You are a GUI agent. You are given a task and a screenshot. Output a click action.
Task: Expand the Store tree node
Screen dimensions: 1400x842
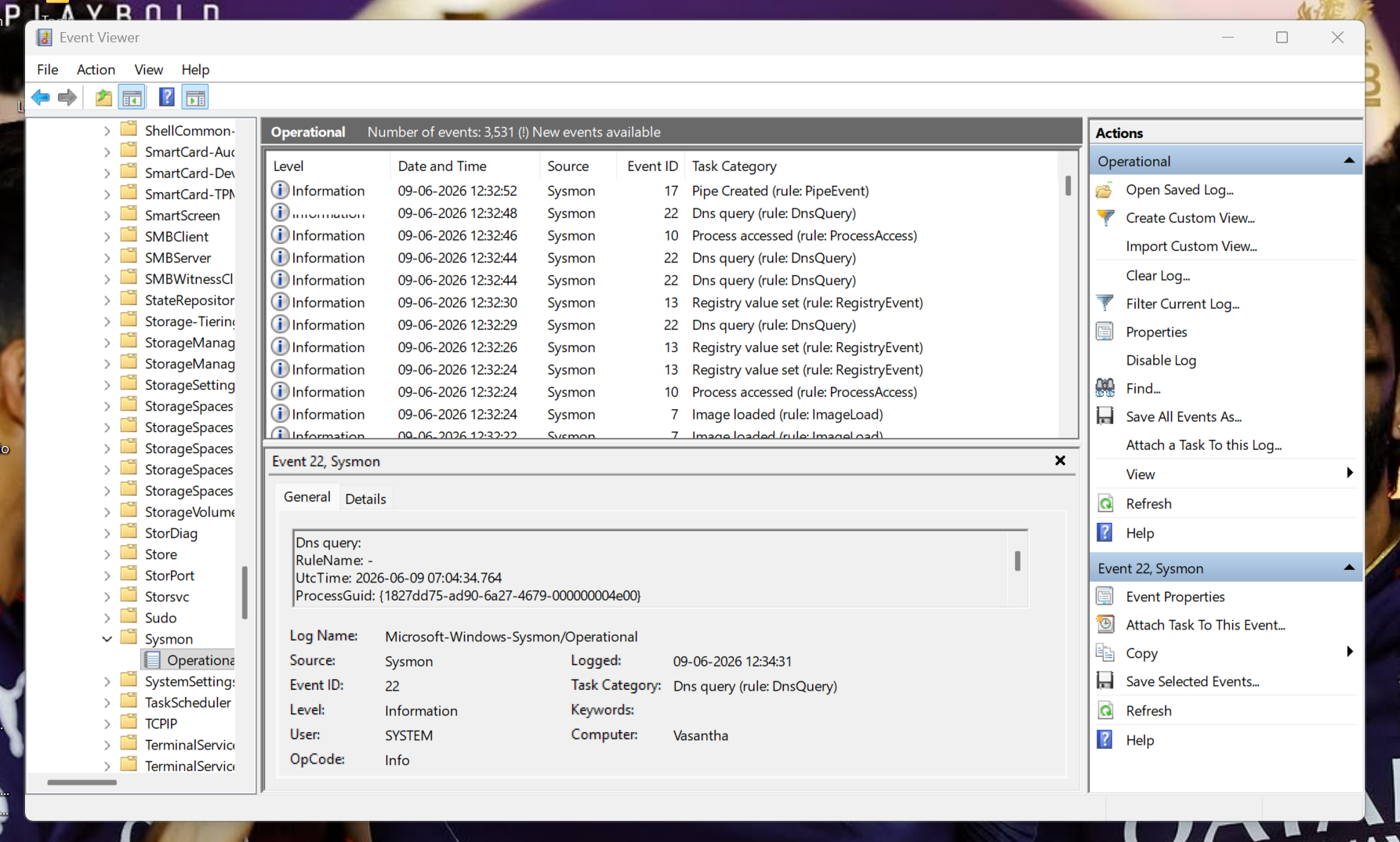107,554
